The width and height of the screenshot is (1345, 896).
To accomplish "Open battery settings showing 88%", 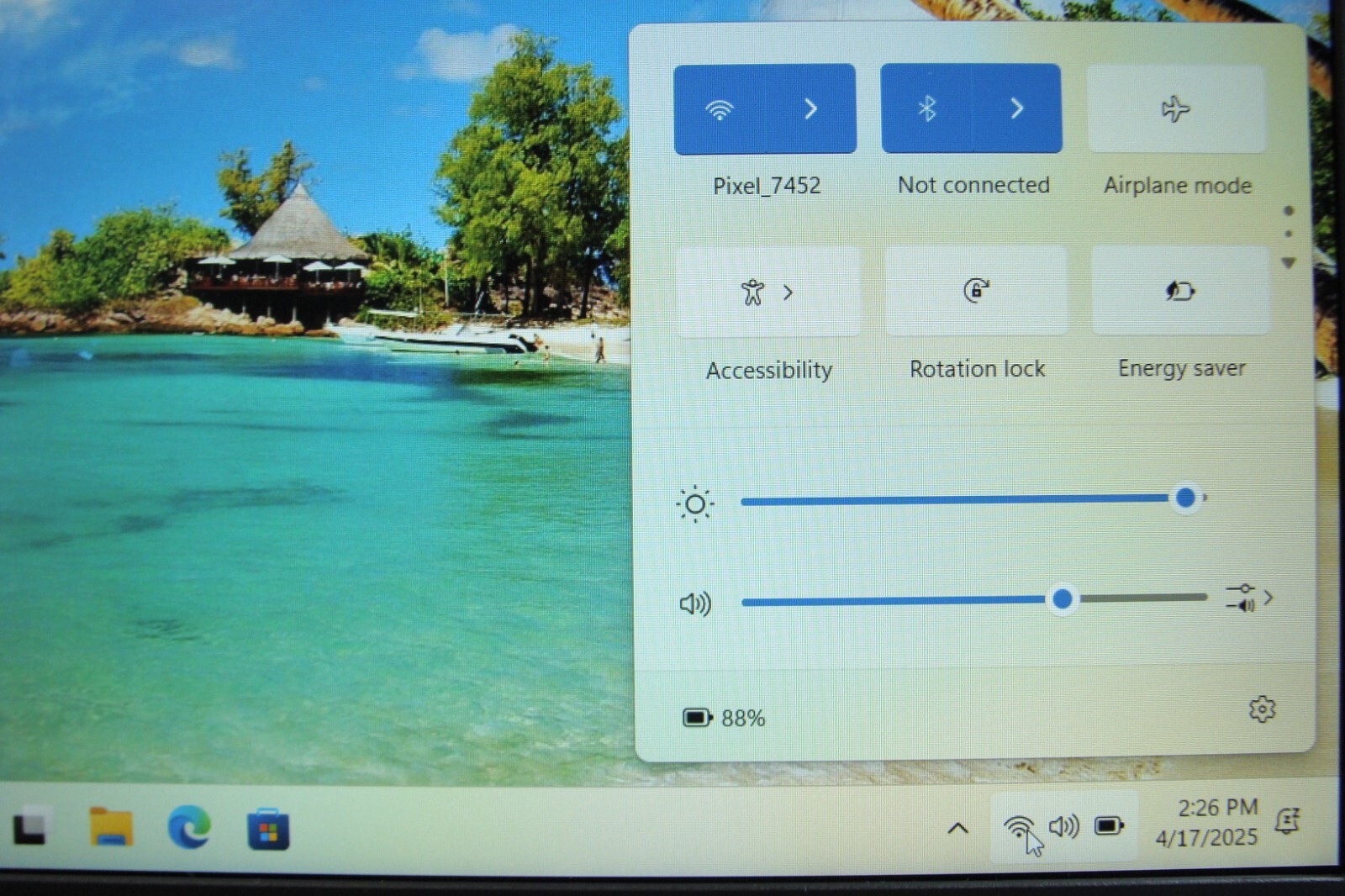I will click(724, 718).
